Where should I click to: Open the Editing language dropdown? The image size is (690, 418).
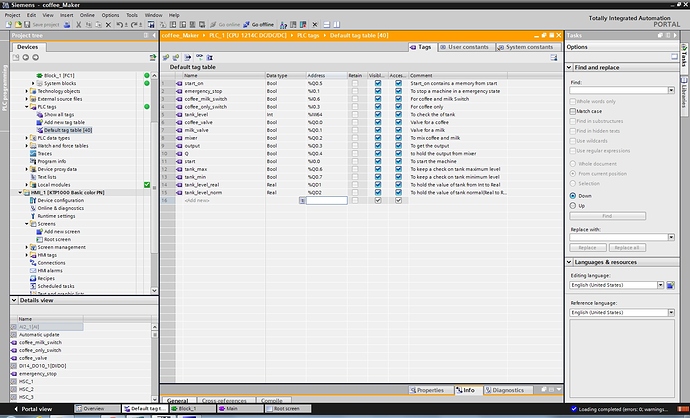click(x=661, y=285)
